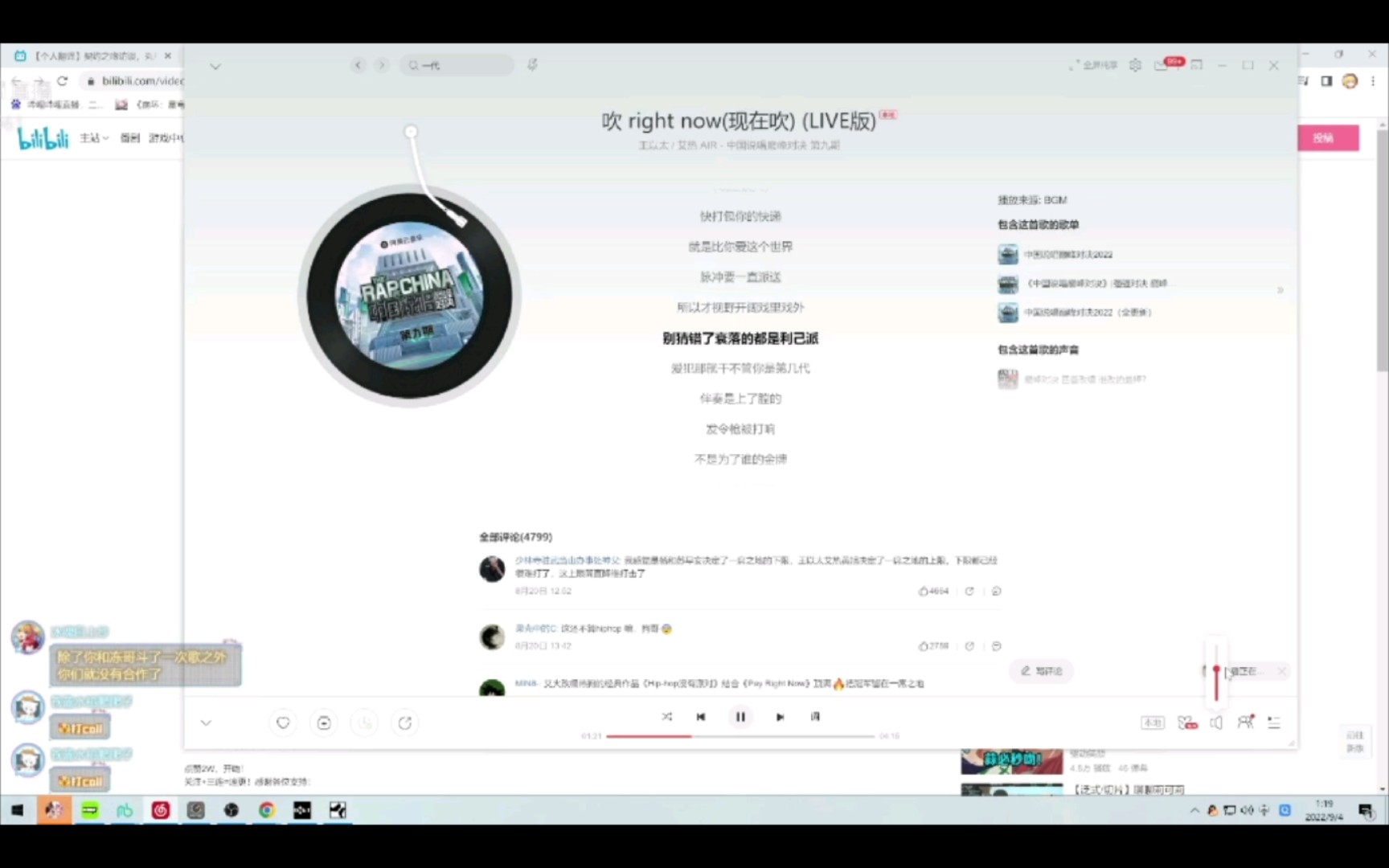This screenshot has height=868, width=1389.
Task: Adjust the red volume slider
Action: (x=1216, y=674)
